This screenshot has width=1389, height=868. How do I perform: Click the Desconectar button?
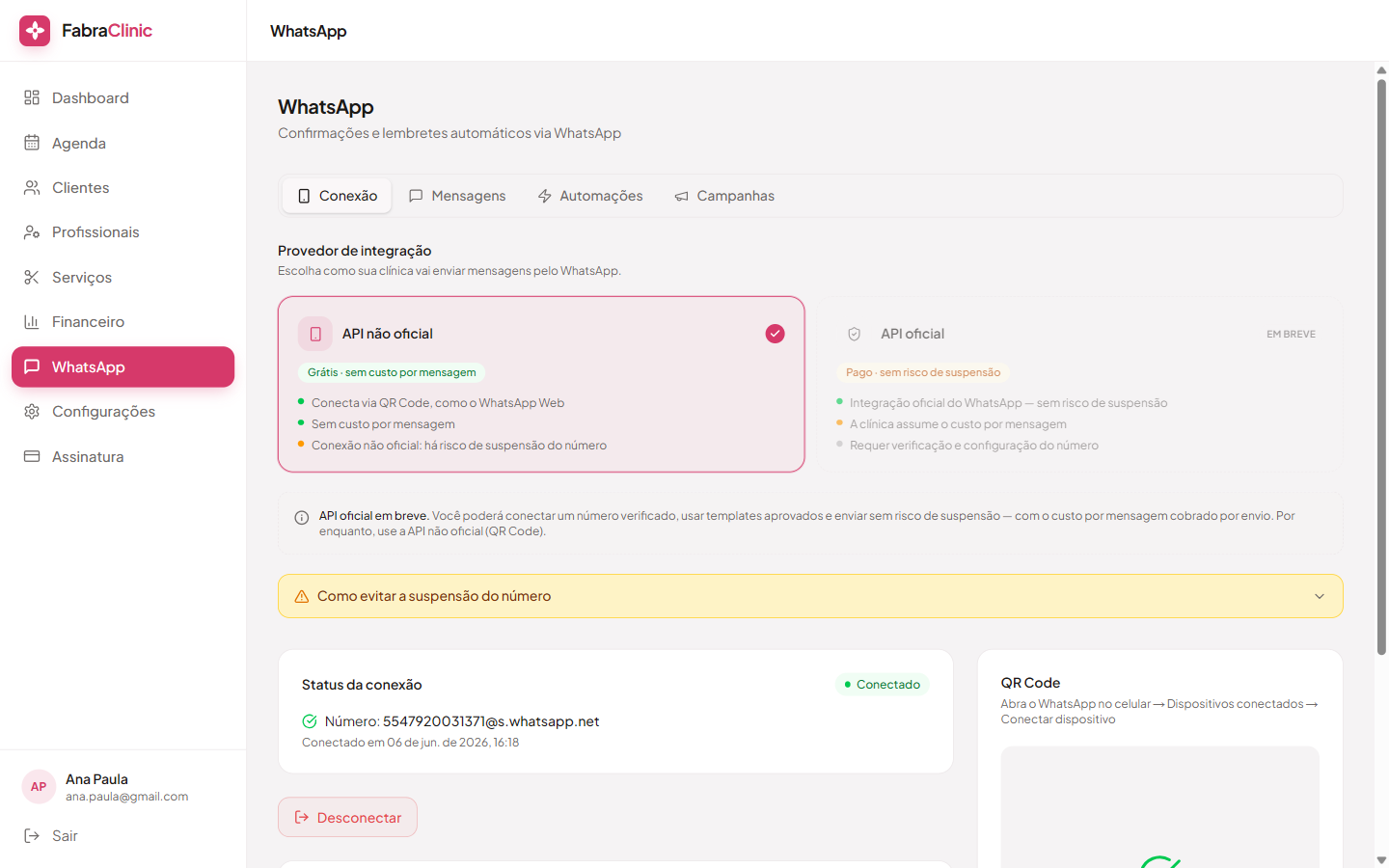coord(347,817)
